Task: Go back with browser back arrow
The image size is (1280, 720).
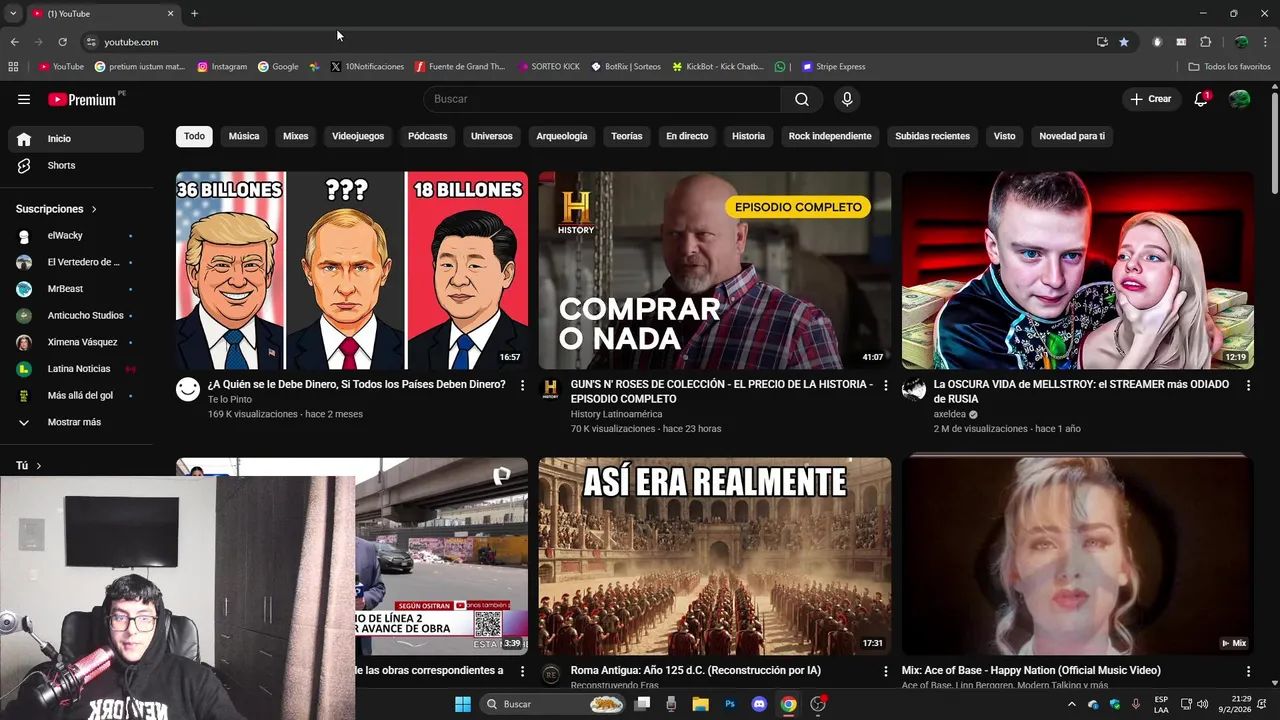Action: coord(14,42)
